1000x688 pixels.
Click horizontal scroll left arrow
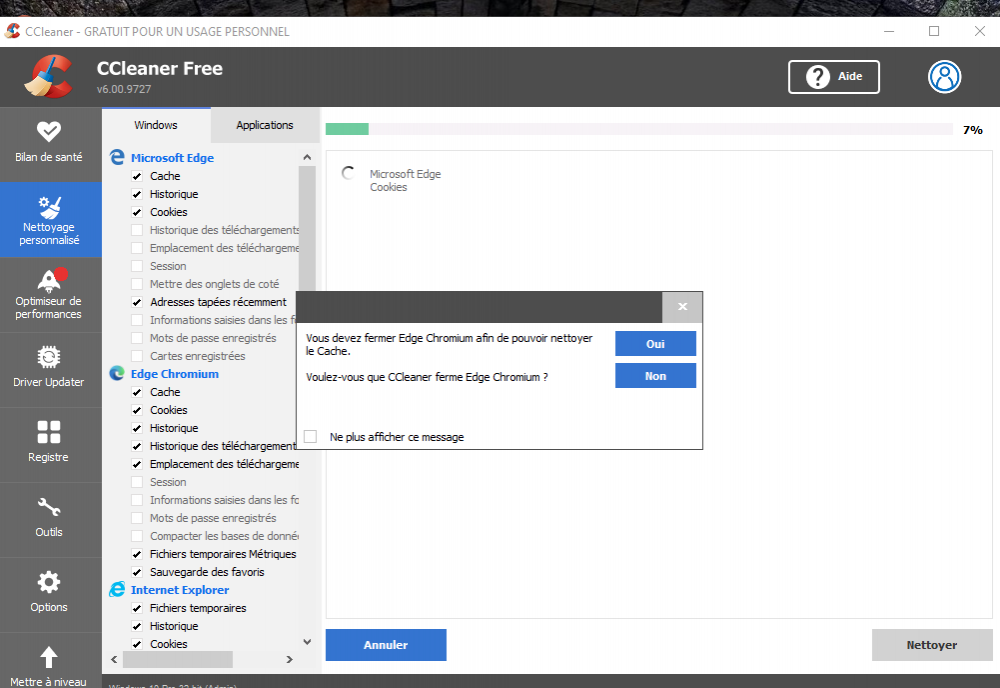click(x=114, y=659)
